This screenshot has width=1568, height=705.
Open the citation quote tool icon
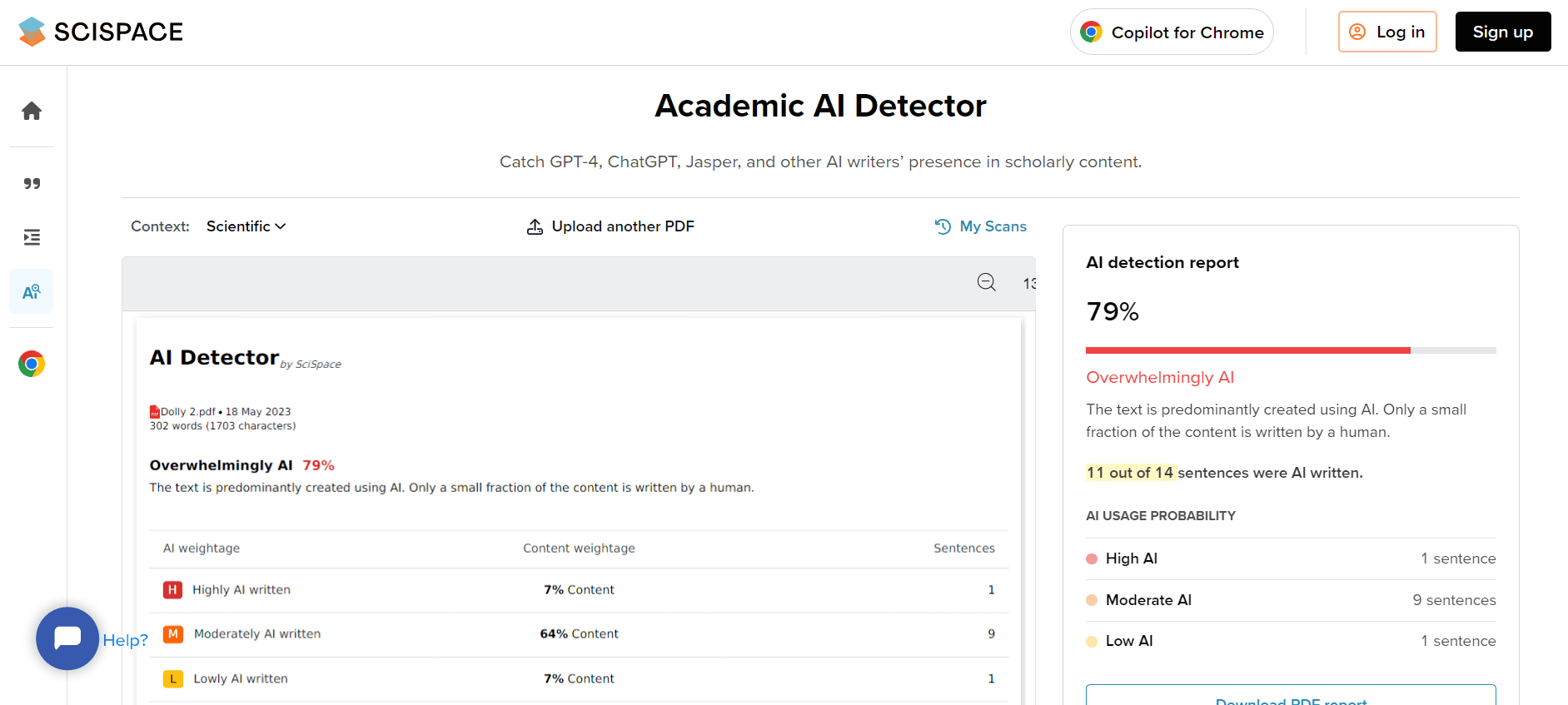click(32, 183)
